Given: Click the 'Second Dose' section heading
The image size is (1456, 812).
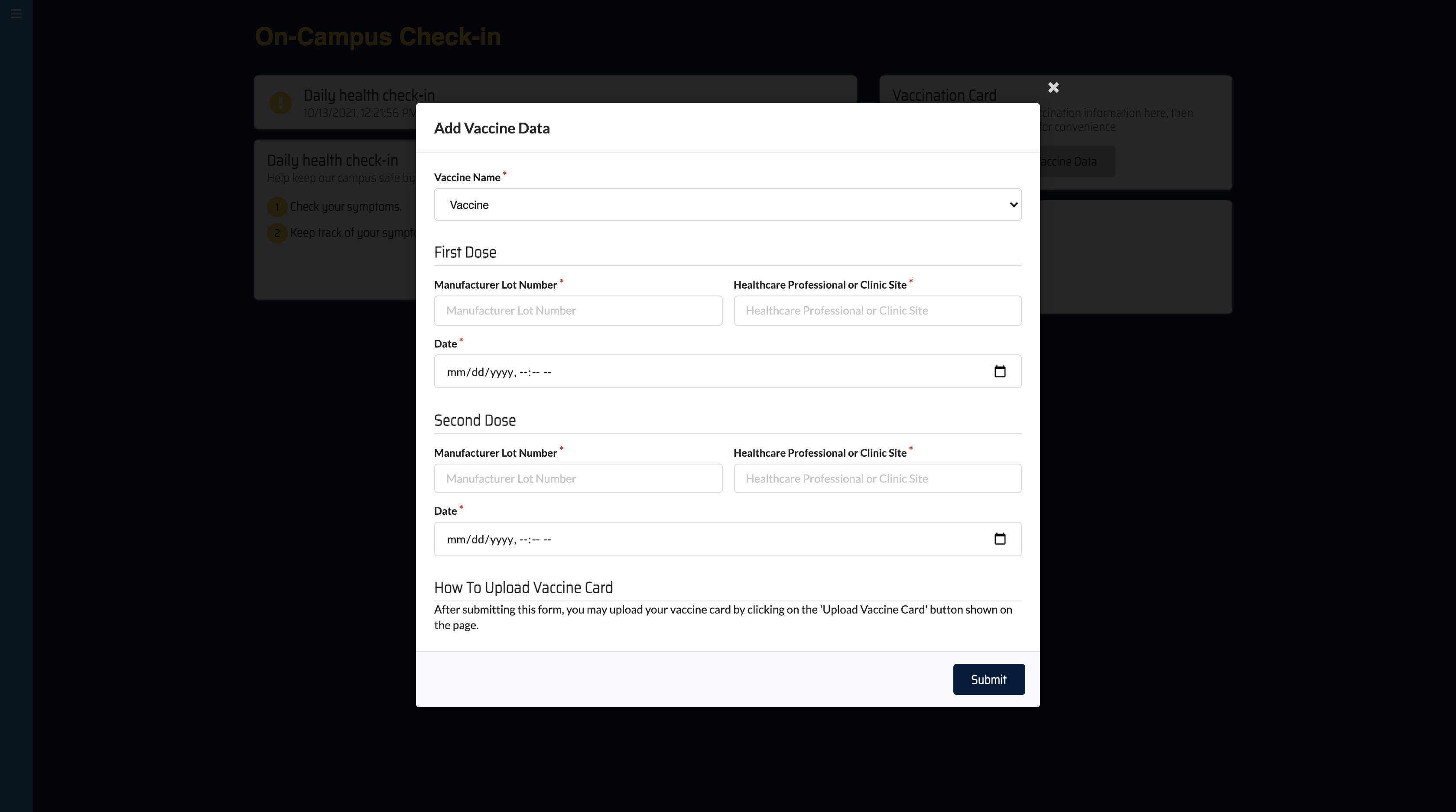Looking at the screenshot, I should pos(475,420).
